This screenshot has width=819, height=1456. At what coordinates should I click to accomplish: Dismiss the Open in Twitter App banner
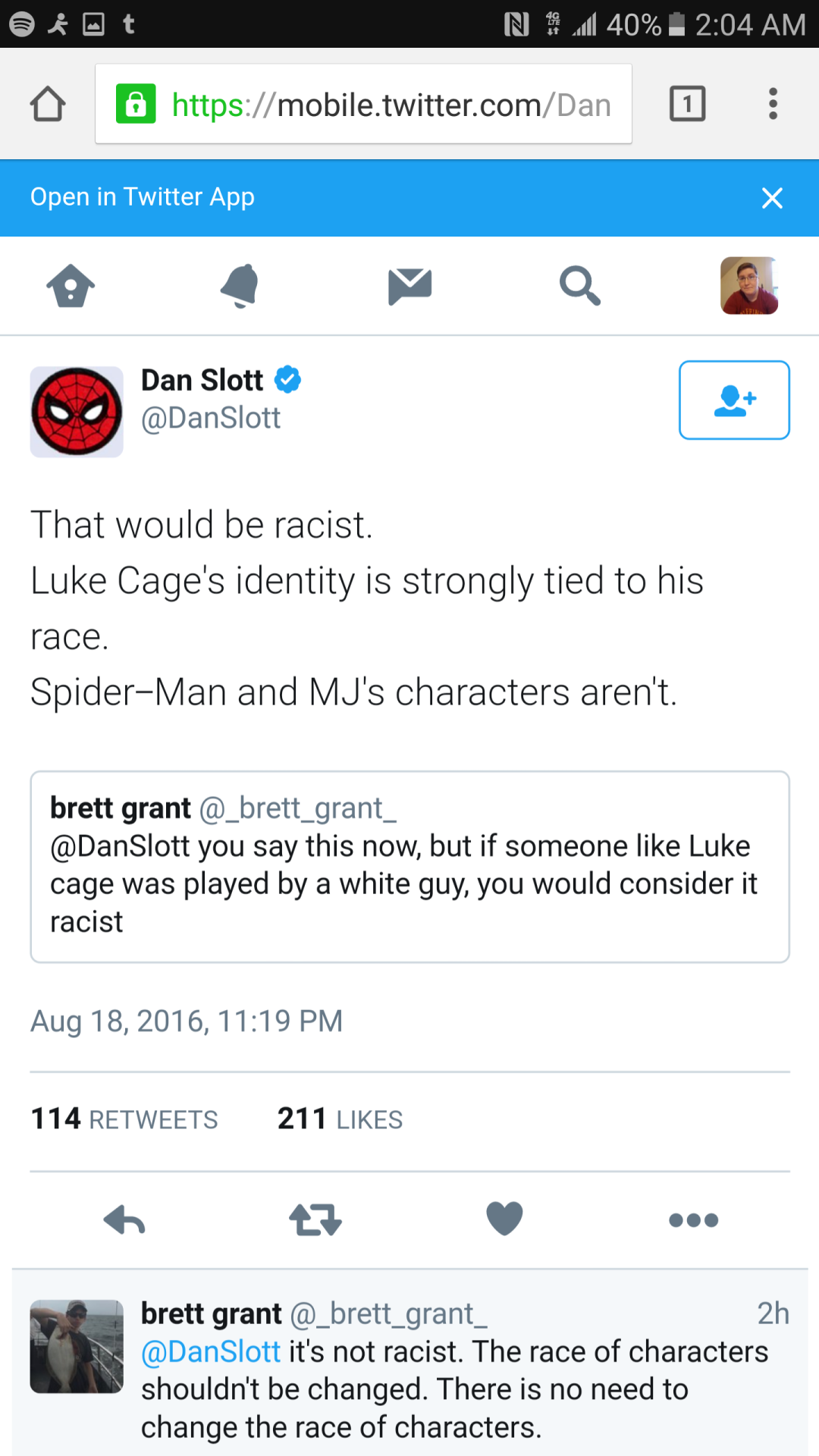pyautogui.click(x=772, y=198)
